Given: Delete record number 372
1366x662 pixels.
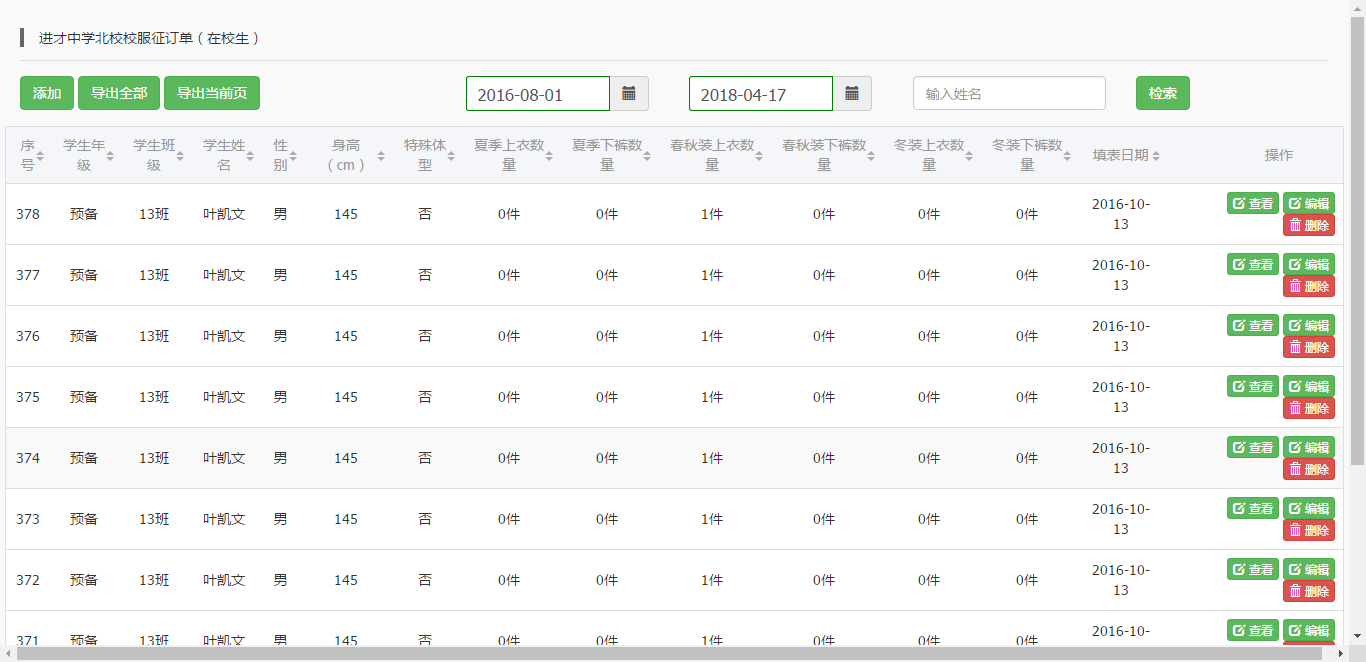Looking at the screenshot, I should click(1308, 591).
